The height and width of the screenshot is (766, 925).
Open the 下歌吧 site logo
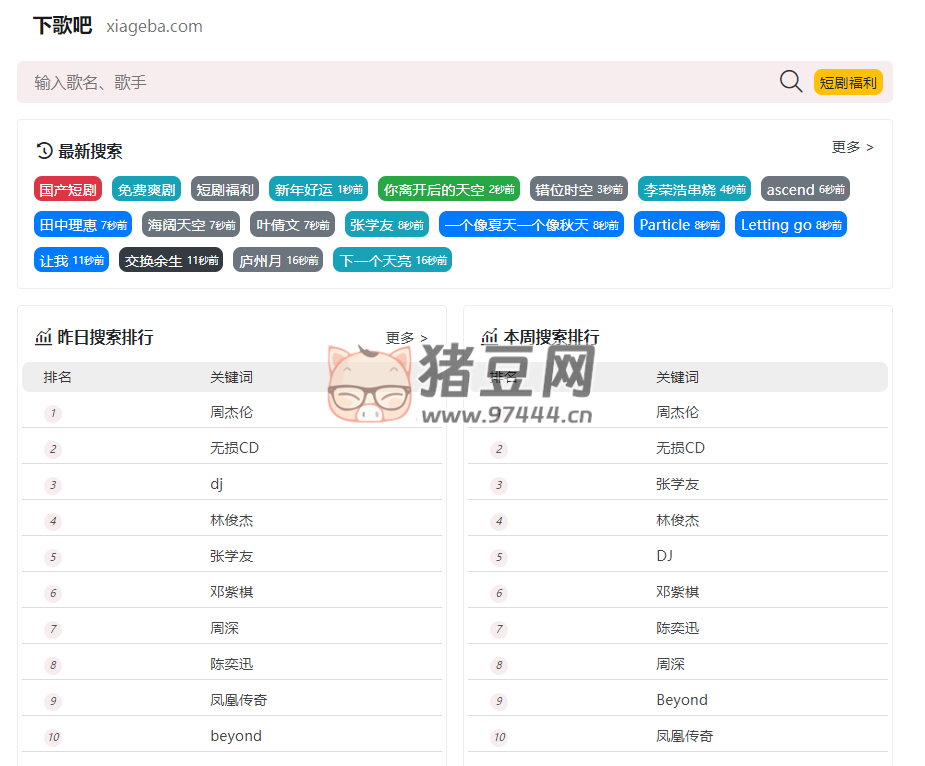62,26
